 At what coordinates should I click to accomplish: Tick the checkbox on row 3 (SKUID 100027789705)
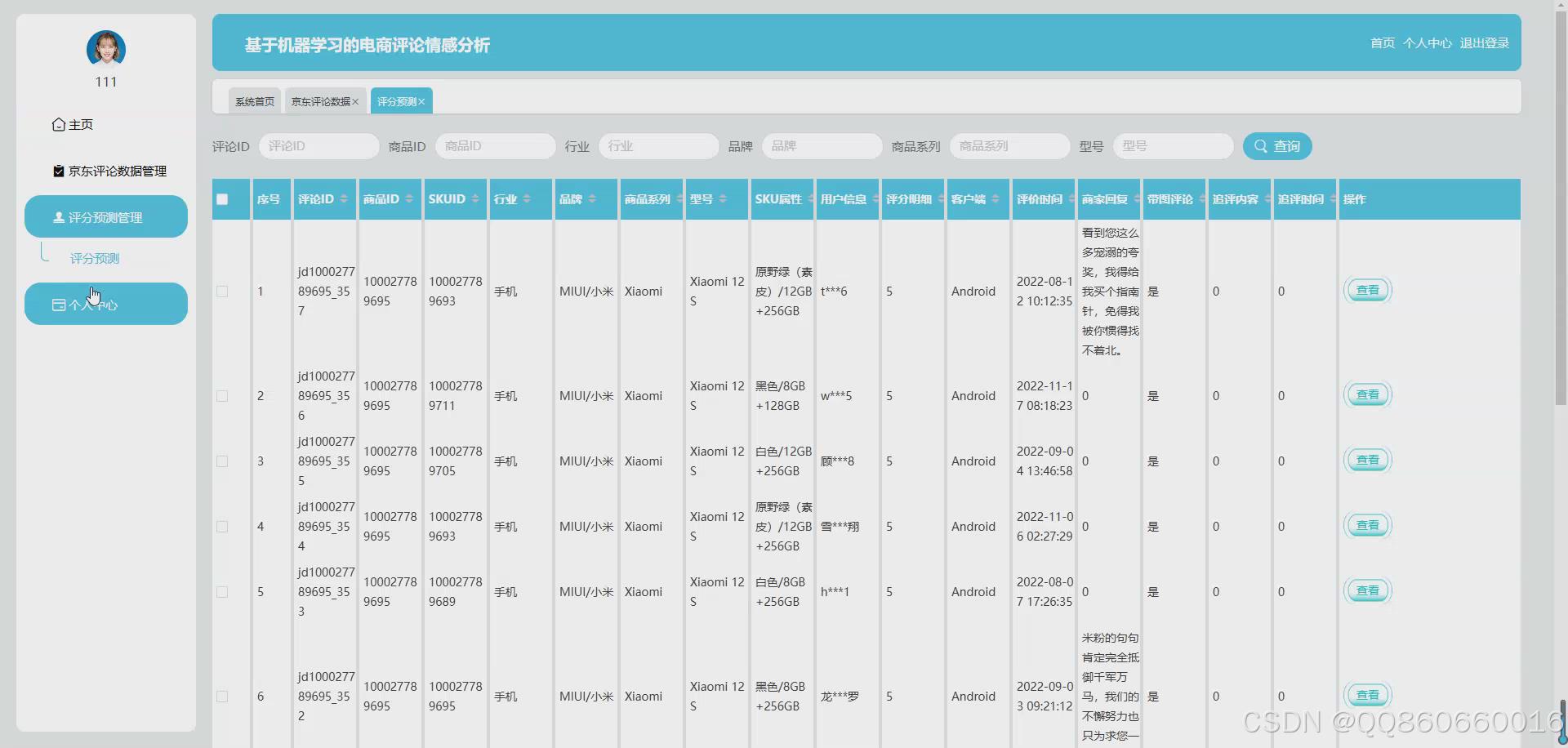222,461
